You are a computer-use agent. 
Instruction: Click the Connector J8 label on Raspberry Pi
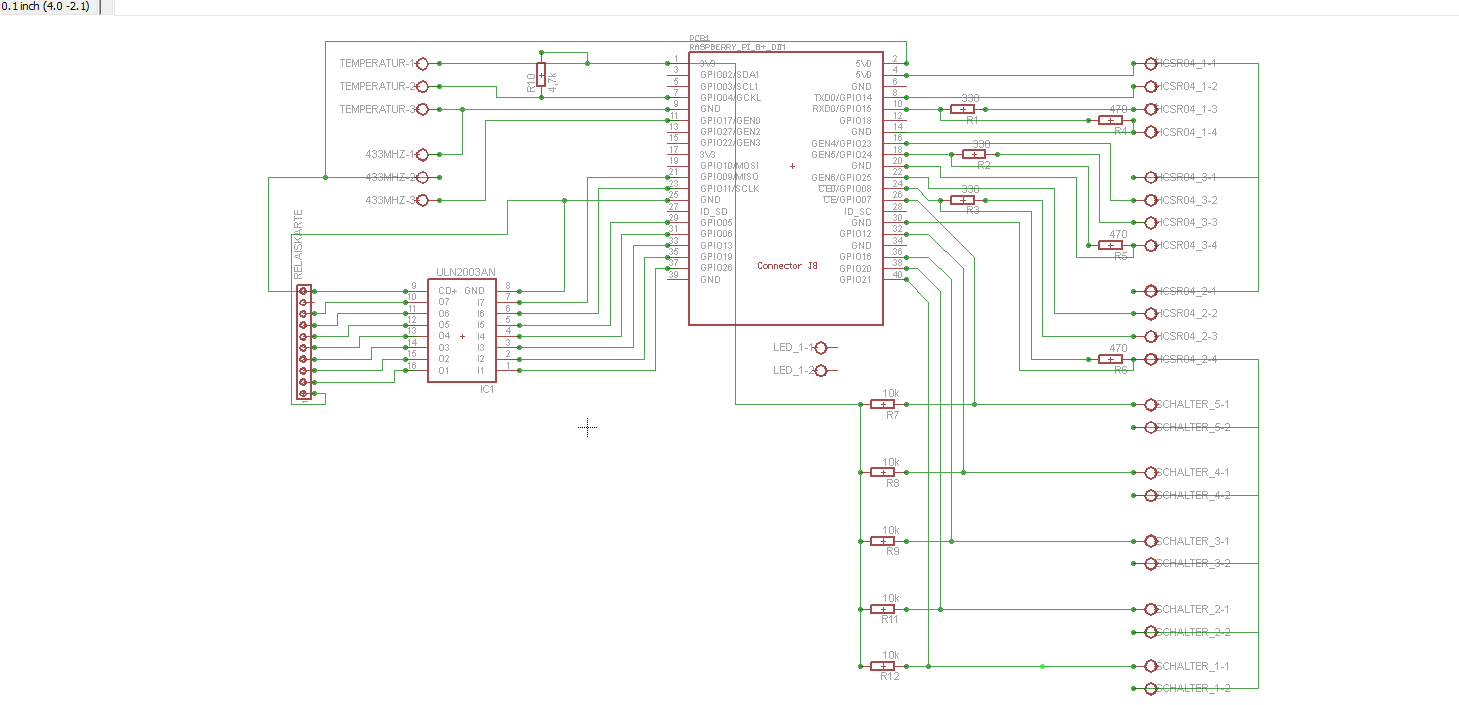click(x=787, y=266)
